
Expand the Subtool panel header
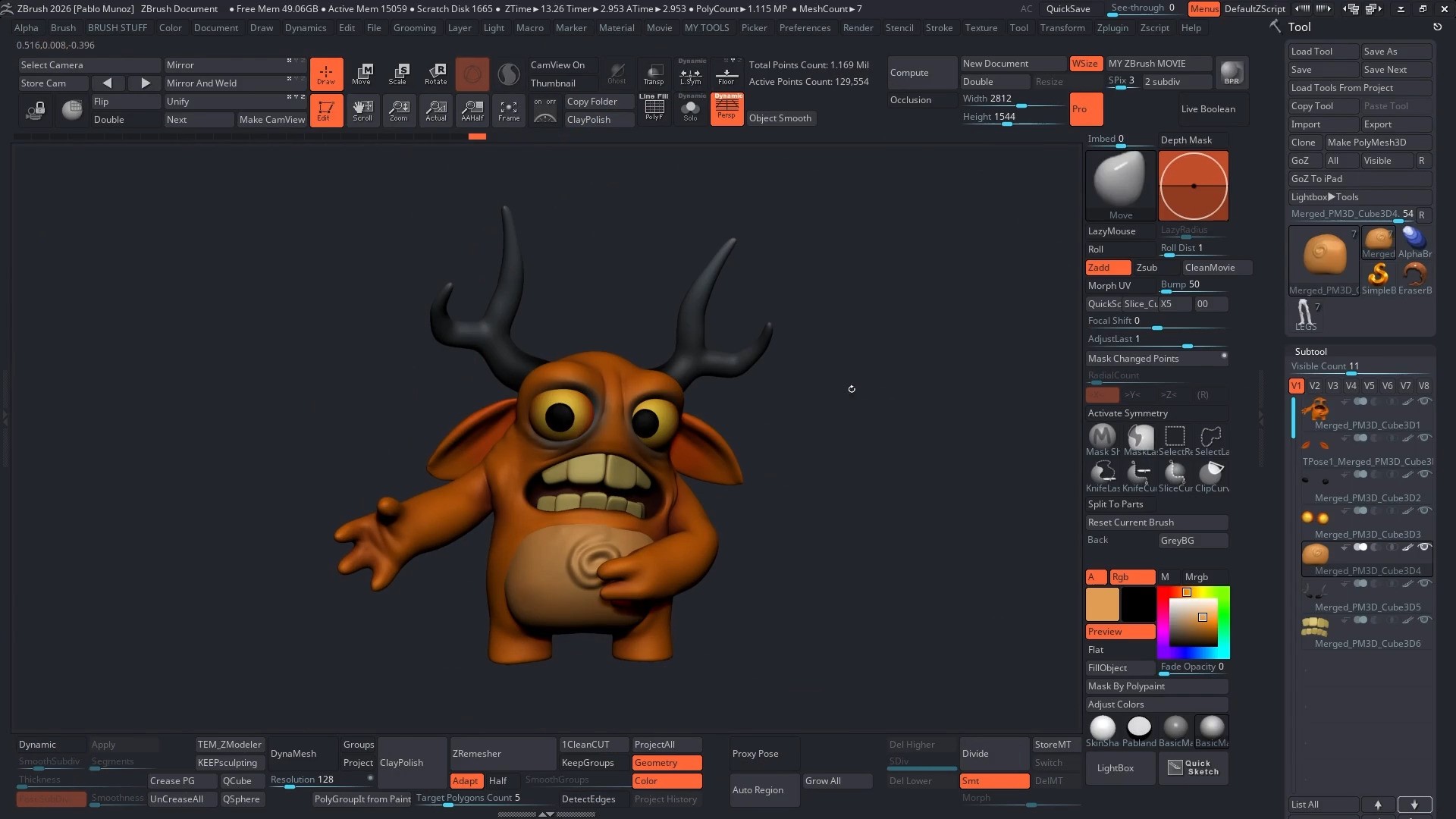[1310, 351]
